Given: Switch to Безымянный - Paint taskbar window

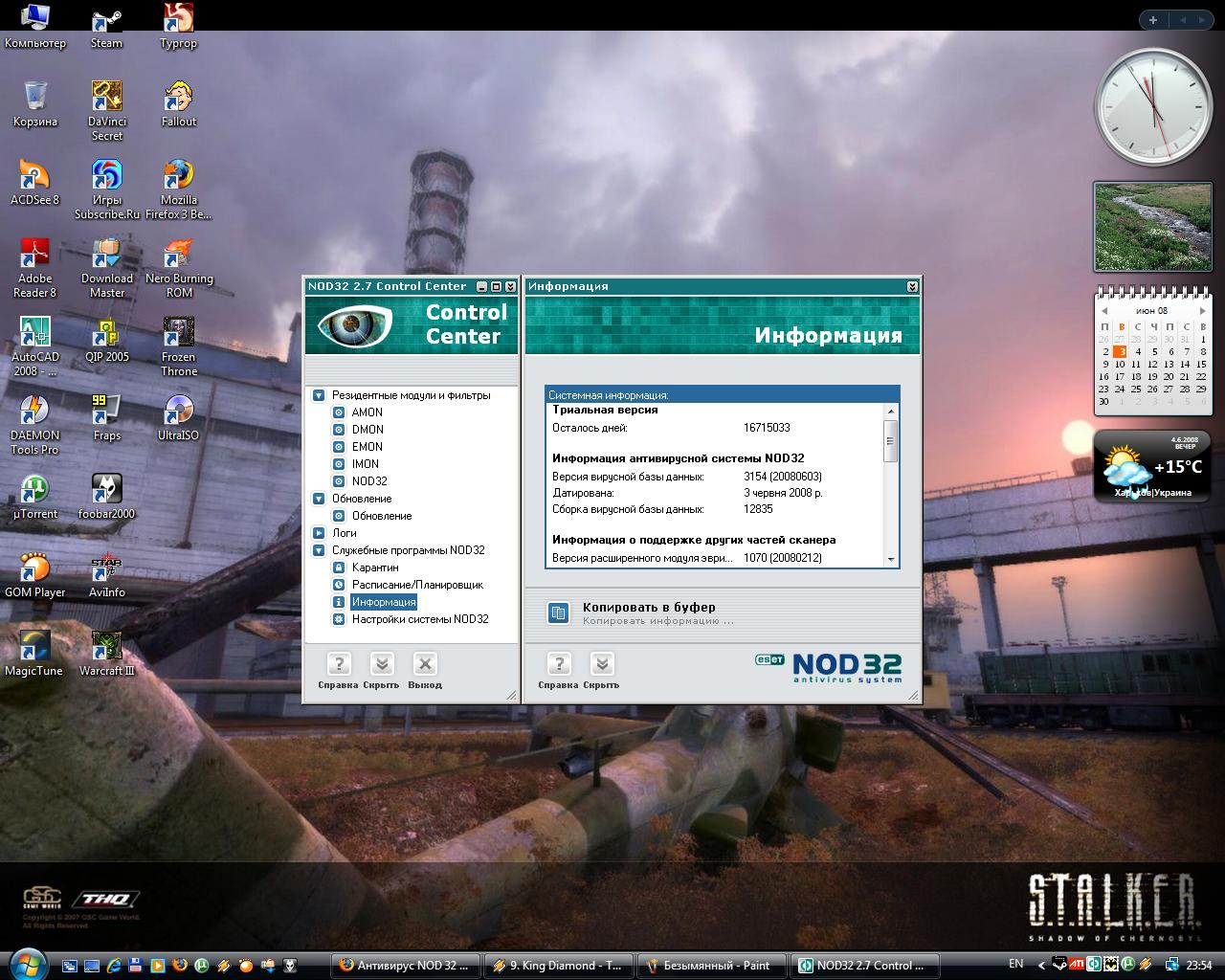Looking at the screenshot, I should pyautogui.click(x=709, y=966).
